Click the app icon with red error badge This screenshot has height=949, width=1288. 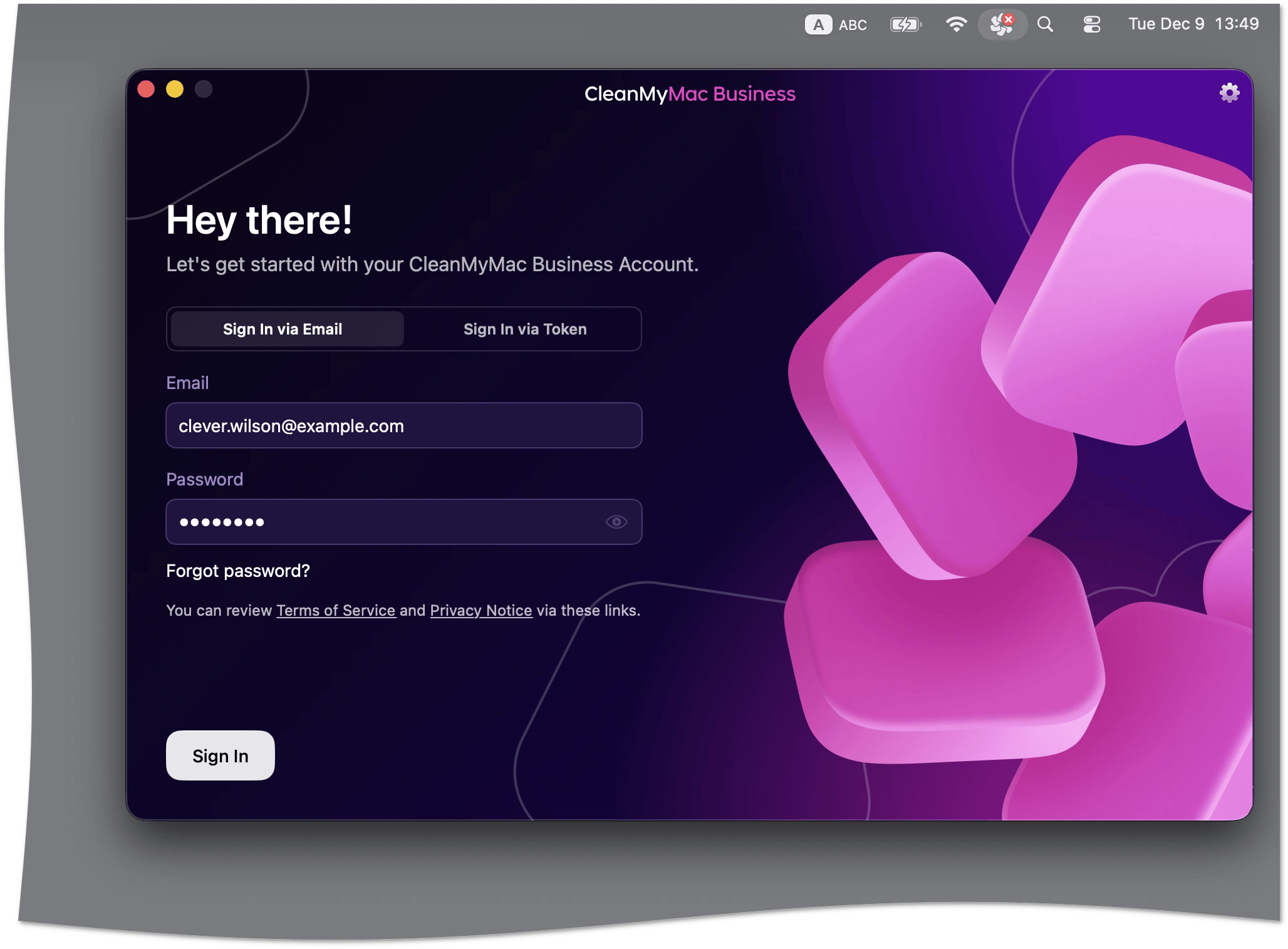click(x=1001, y=24)
